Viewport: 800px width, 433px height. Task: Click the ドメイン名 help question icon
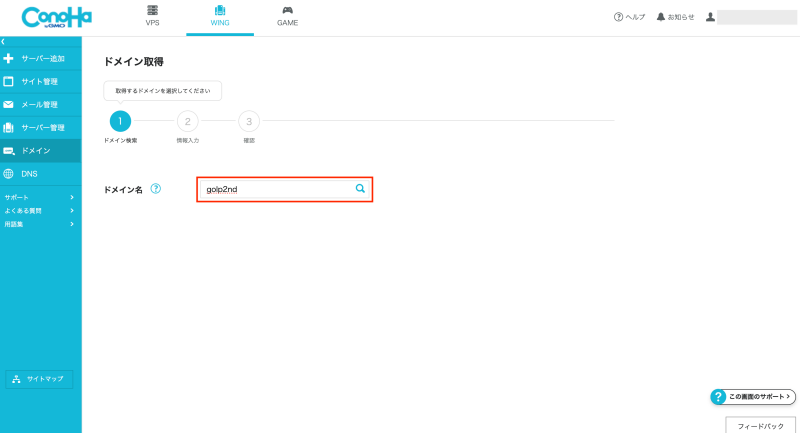click(156, 188)
